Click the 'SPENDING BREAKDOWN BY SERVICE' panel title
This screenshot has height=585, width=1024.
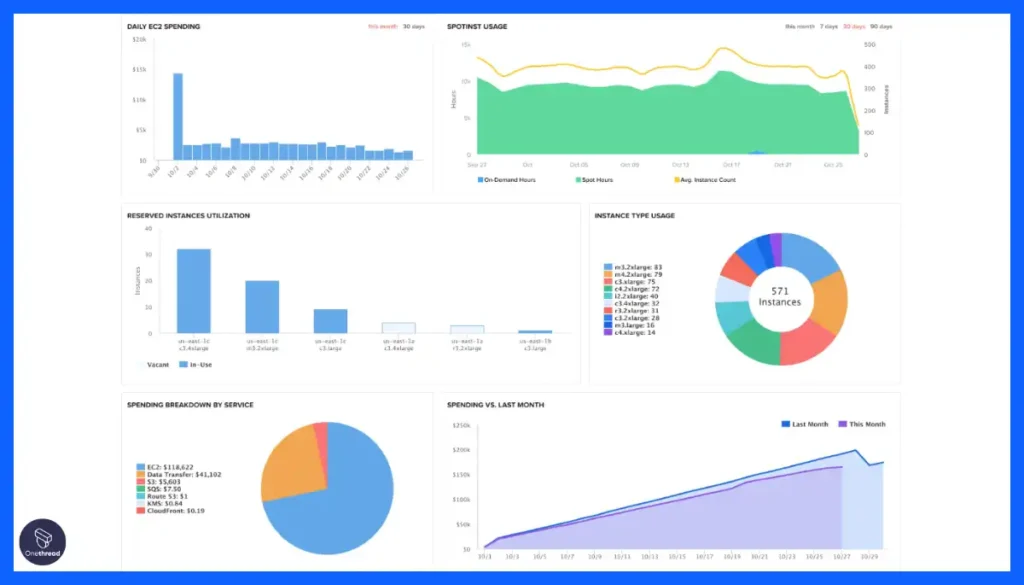tap(190, 405)
